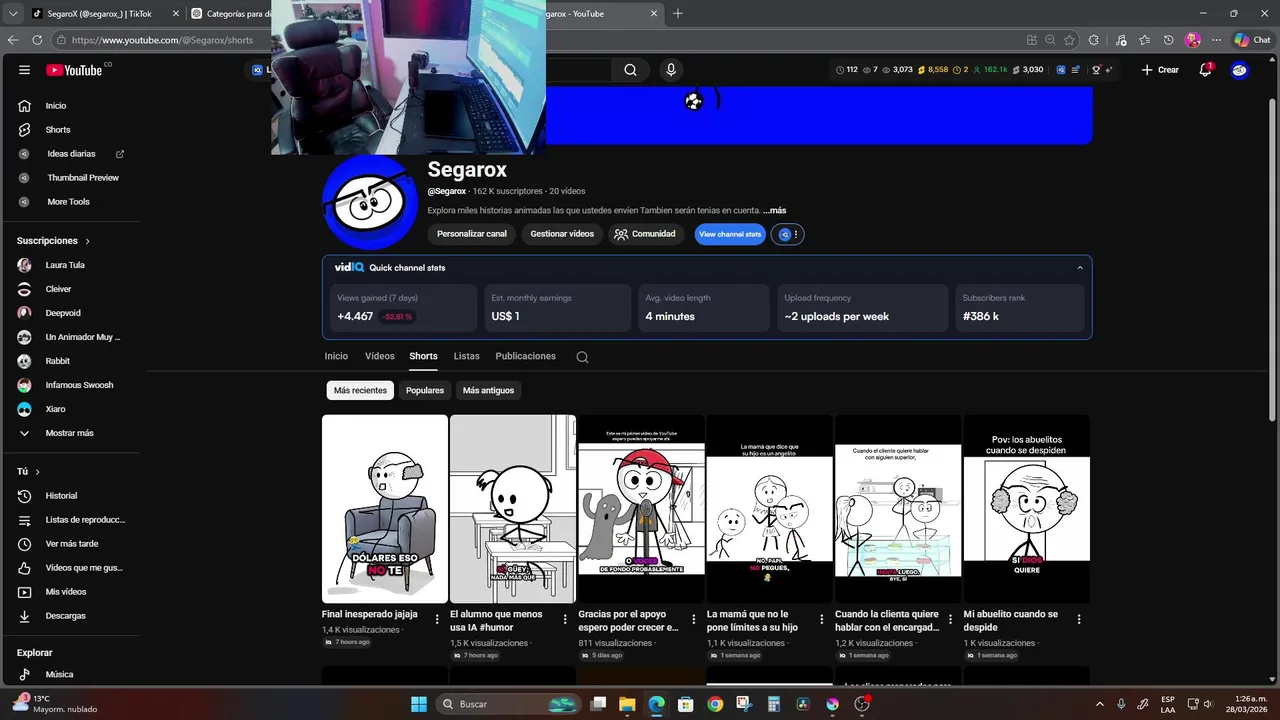Select 'Populares' sort filter
This screenshot has width=1280, height=720.
(425, 390)
